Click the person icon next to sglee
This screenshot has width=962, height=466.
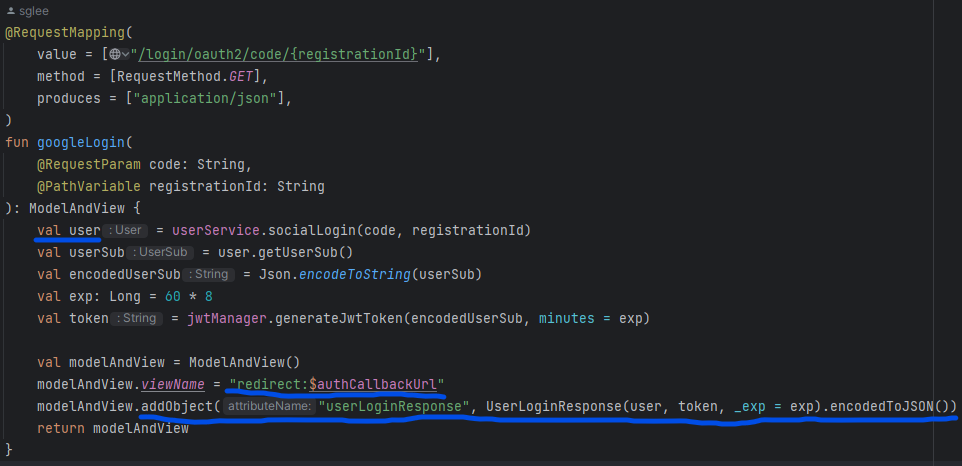[x=10, y=11]
